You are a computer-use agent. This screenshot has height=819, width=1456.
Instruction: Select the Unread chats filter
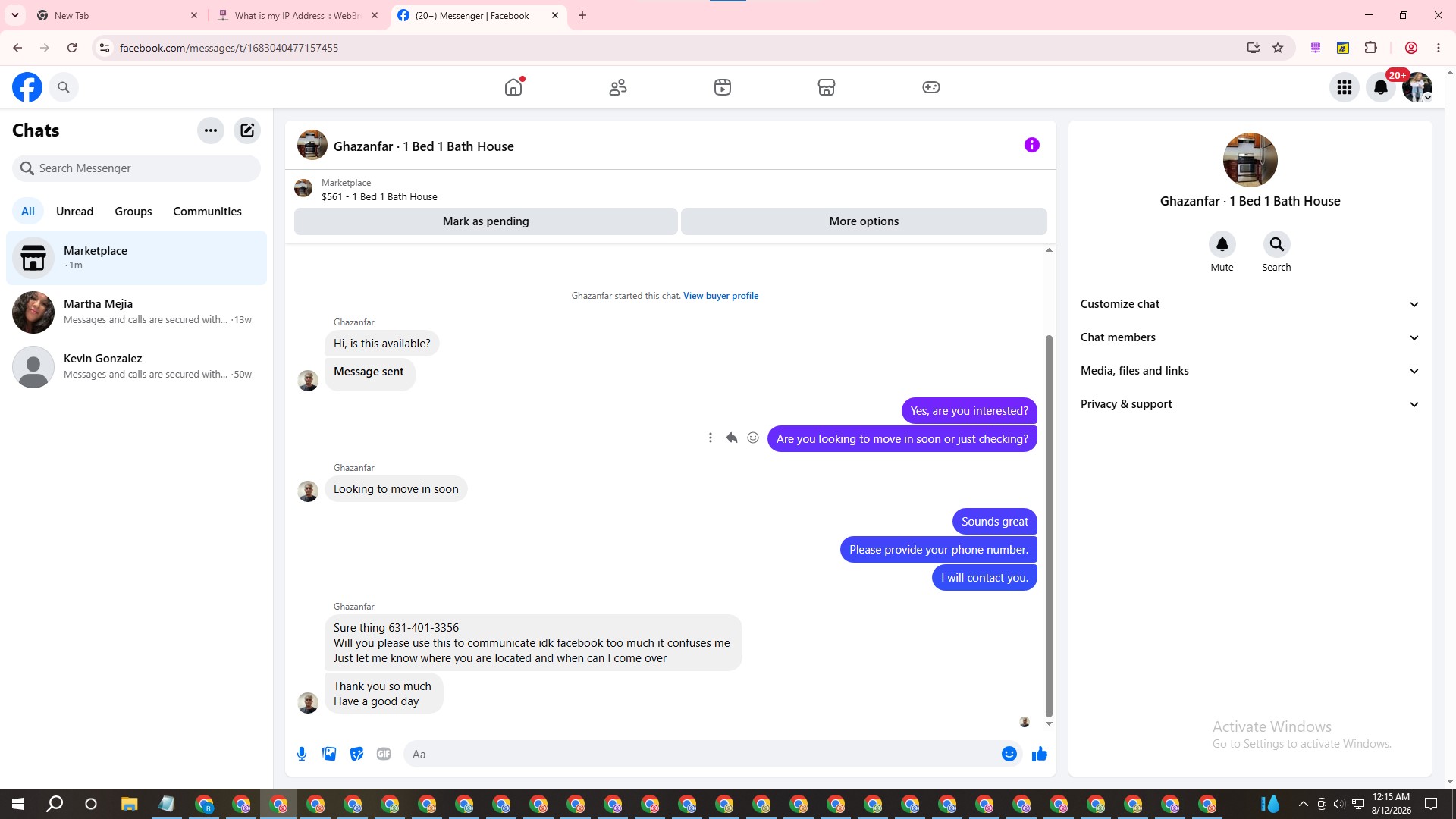(x=75, y=212)
